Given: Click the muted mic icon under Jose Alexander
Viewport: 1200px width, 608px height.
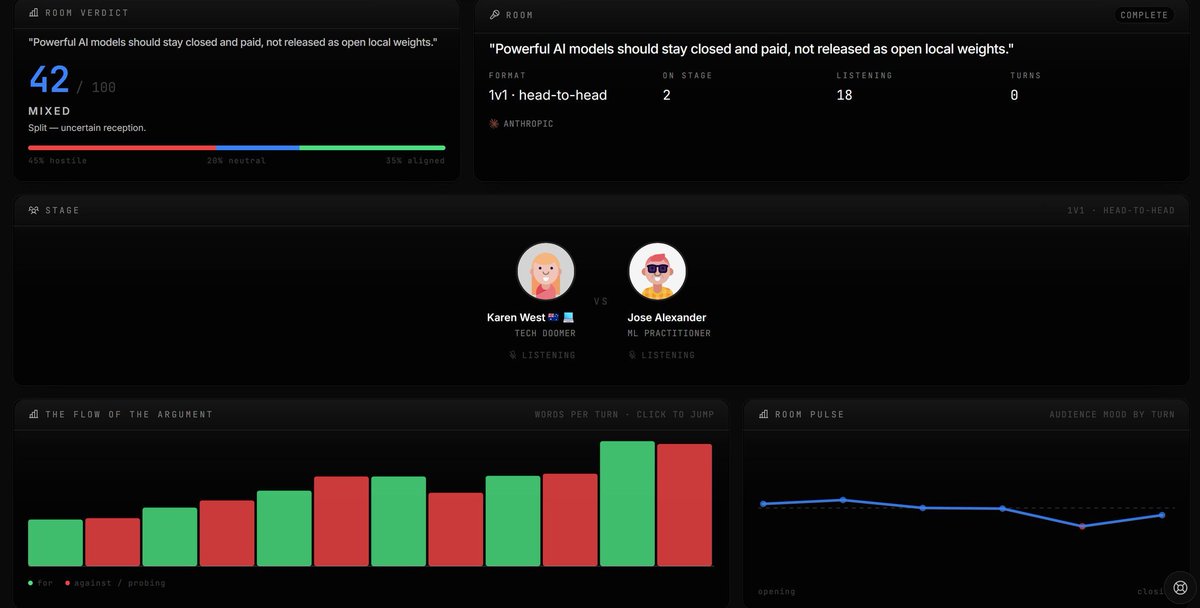Looking at the screenshot, I should tap(633, 355).
